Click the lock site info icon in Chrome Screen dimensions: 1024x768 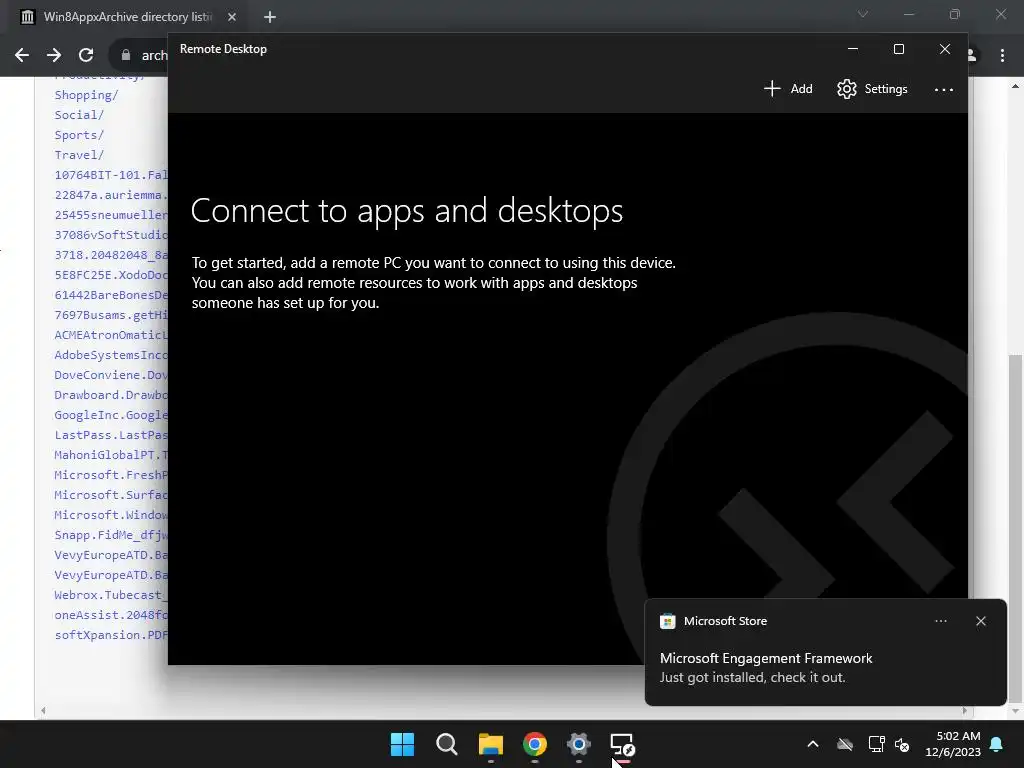(x=125, y=55)
